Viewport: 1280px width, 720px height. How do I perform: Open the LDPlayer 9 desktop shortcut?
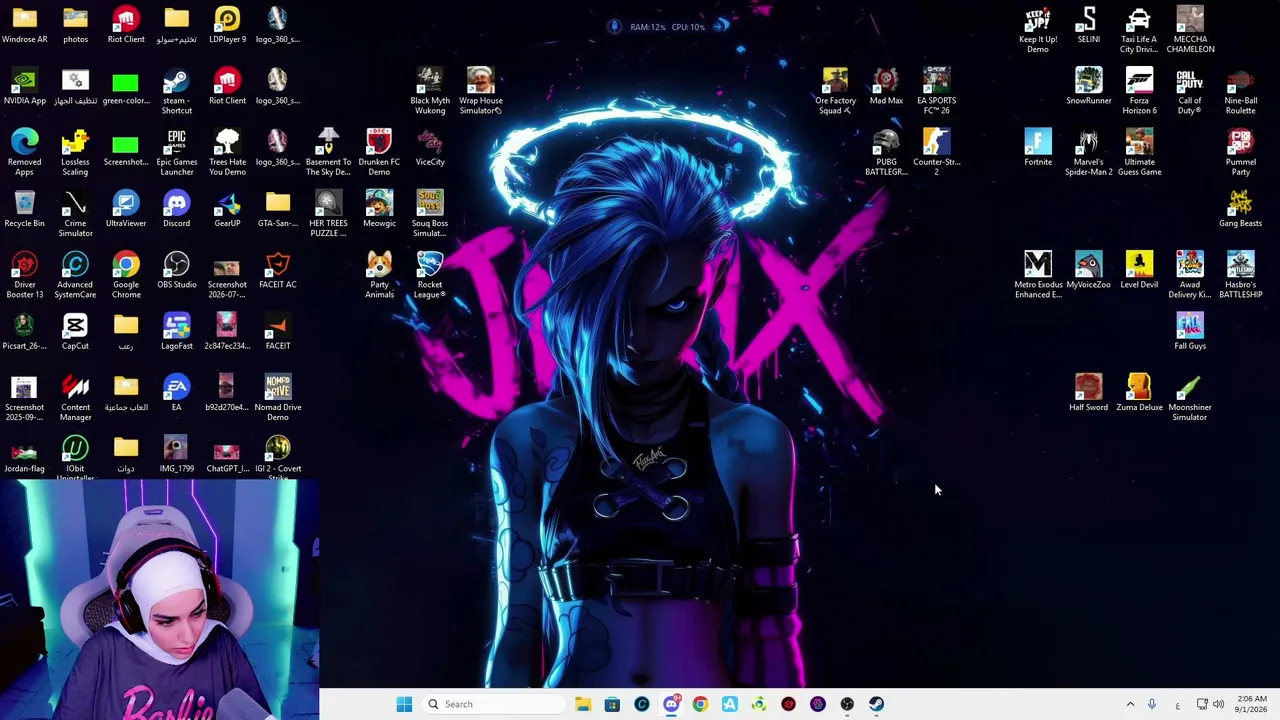coord(227,26)
